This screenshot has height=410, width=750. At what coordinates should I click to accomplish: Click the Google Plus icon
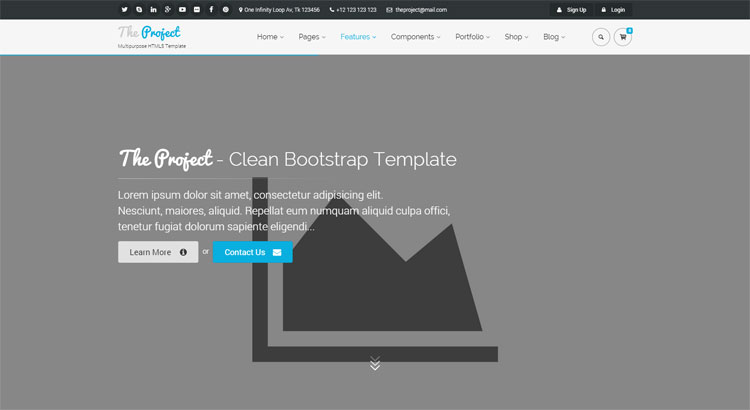pyautogui.click(x=168, y=9)
